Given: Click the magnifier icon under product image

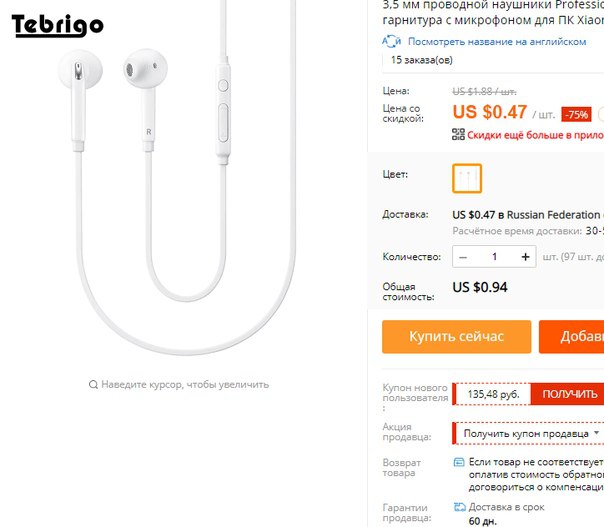Looking at the screenshot, I should 93,384.
